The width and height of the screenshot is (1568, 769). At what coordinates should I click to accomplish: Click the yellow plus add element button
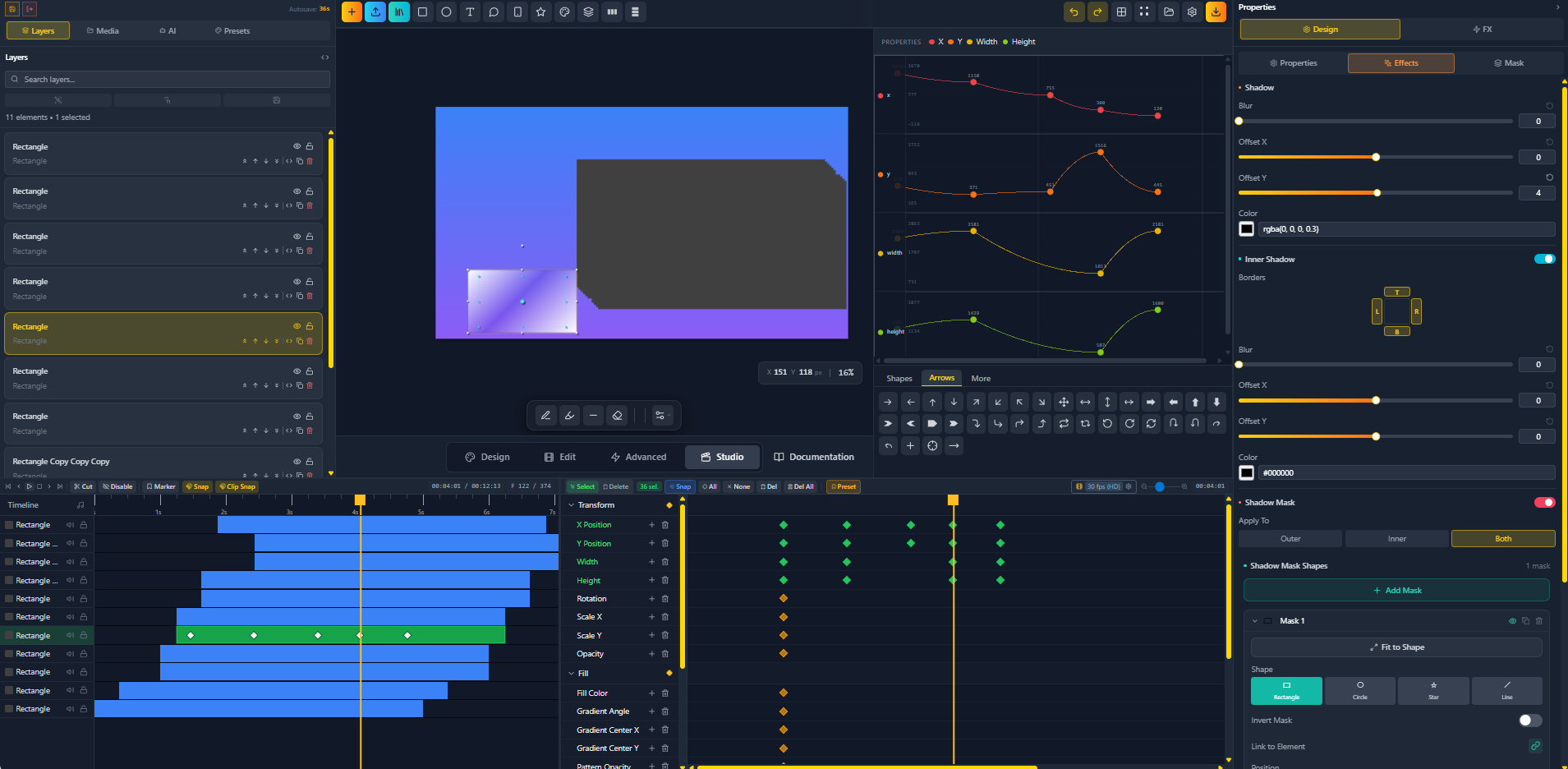[x=352, y=12]
